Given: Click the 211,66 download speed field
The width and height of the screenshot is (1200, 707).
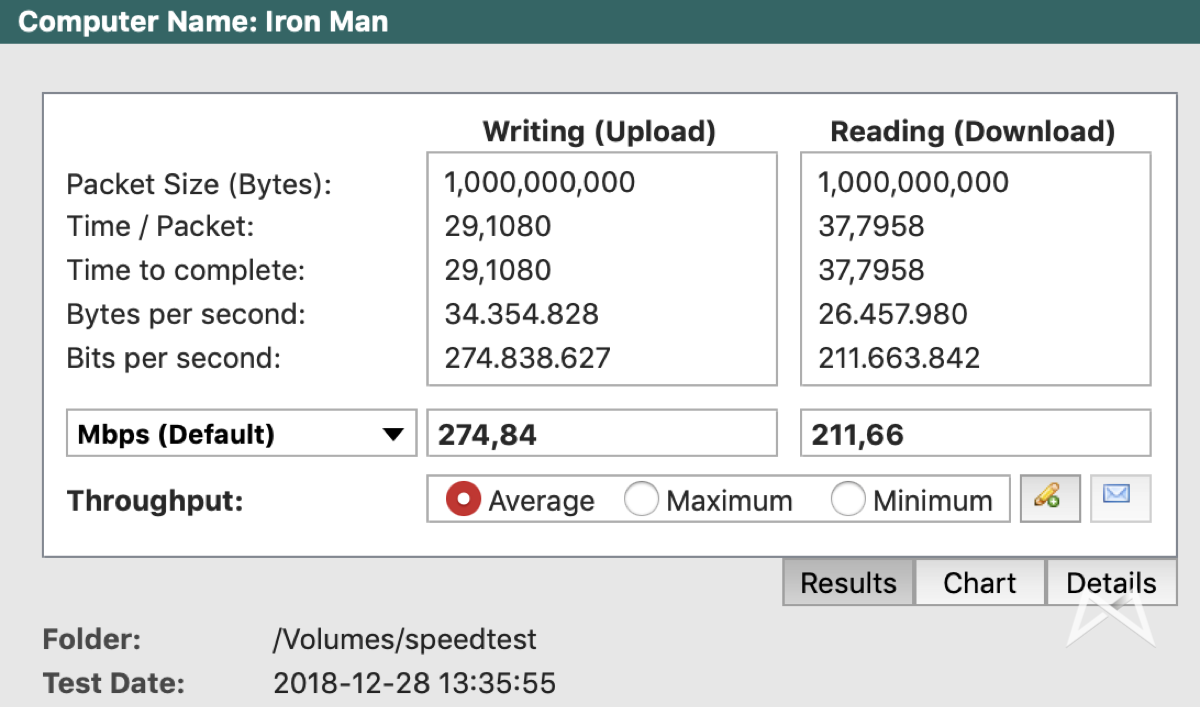Looking at the screenshot, I should pos(975,435).
